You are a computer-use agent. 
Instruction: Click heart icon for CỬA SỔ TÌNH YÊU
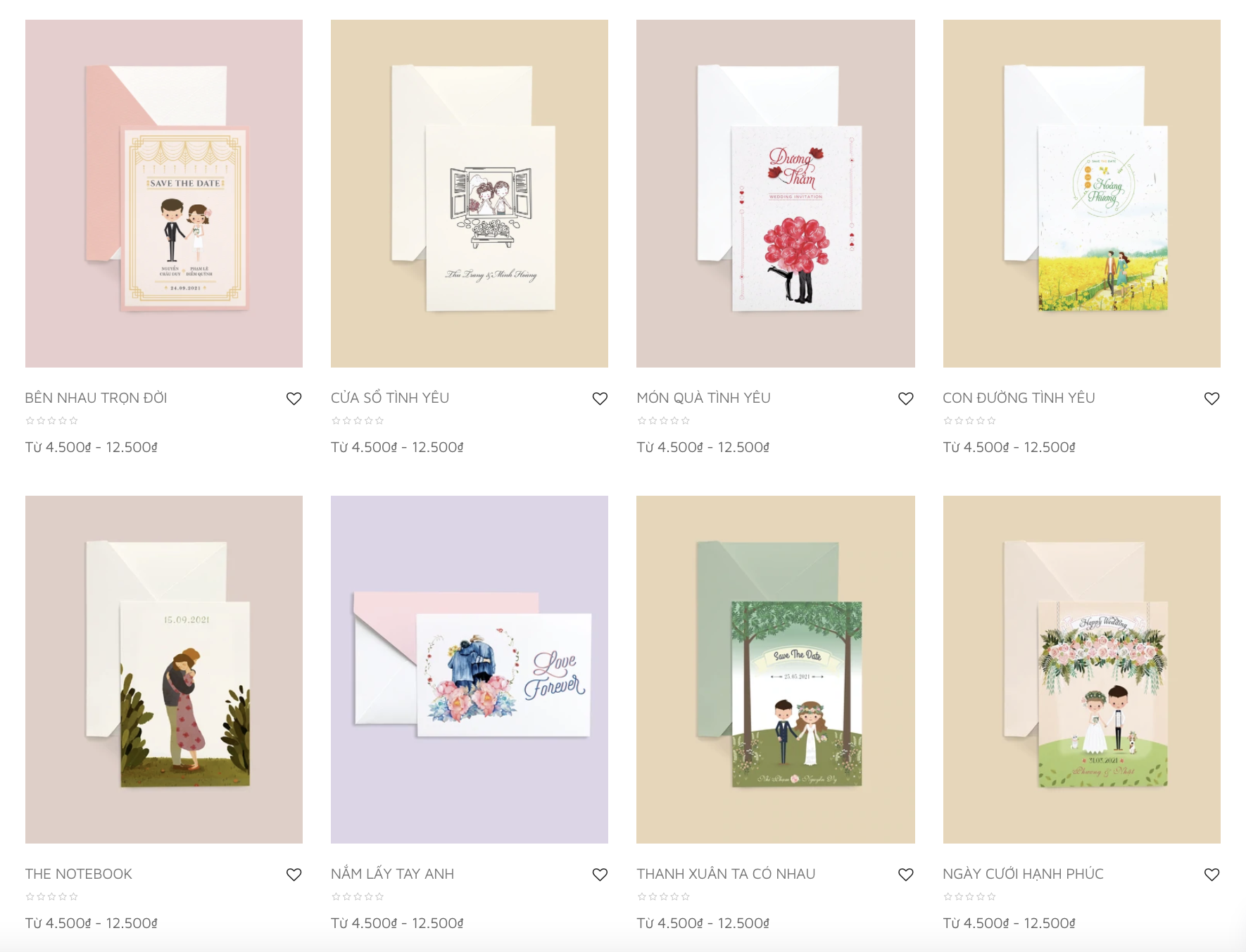[x=600, y=399]
